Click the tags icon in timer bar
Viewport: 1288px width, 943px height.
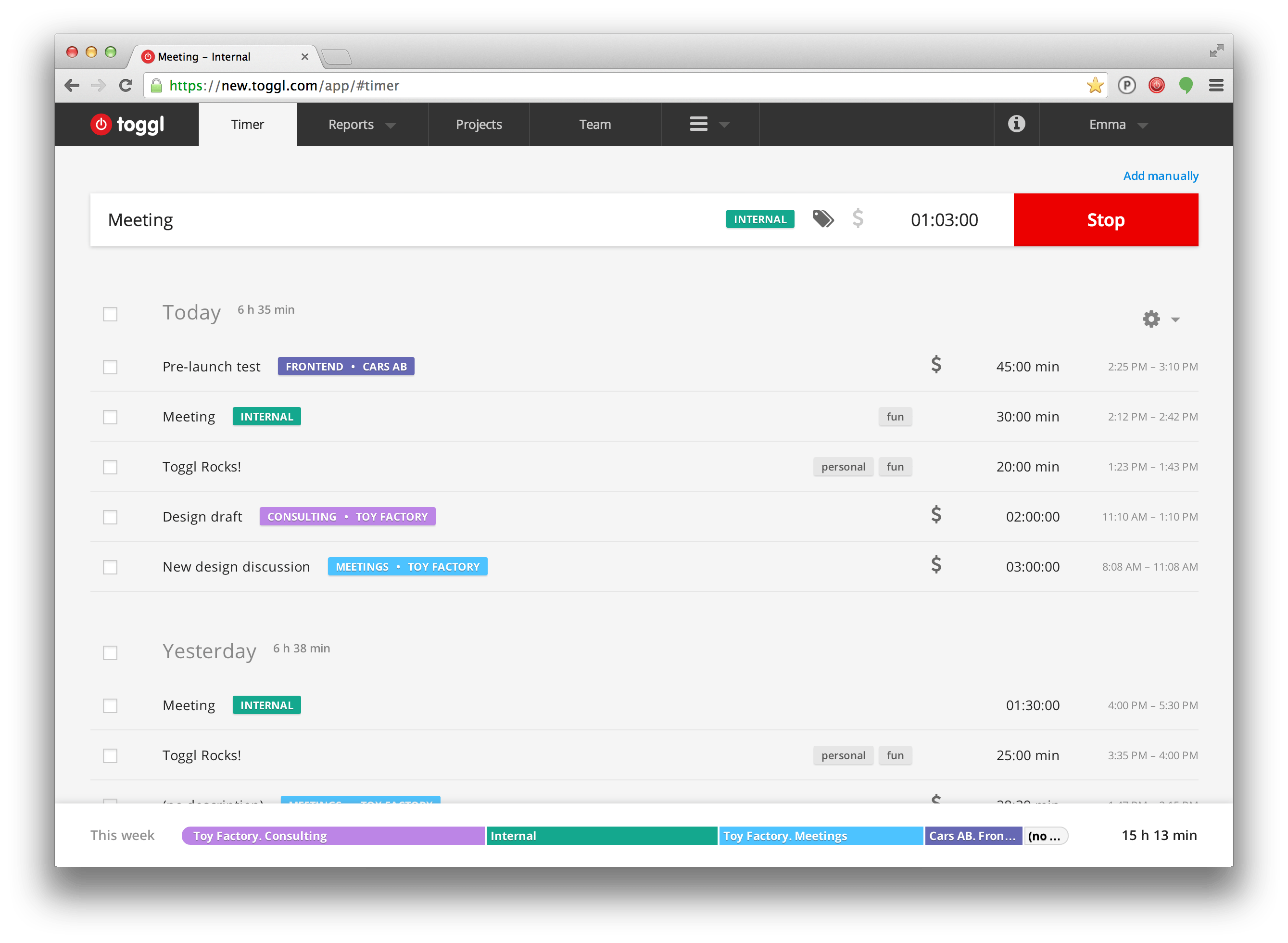[822, 219]
